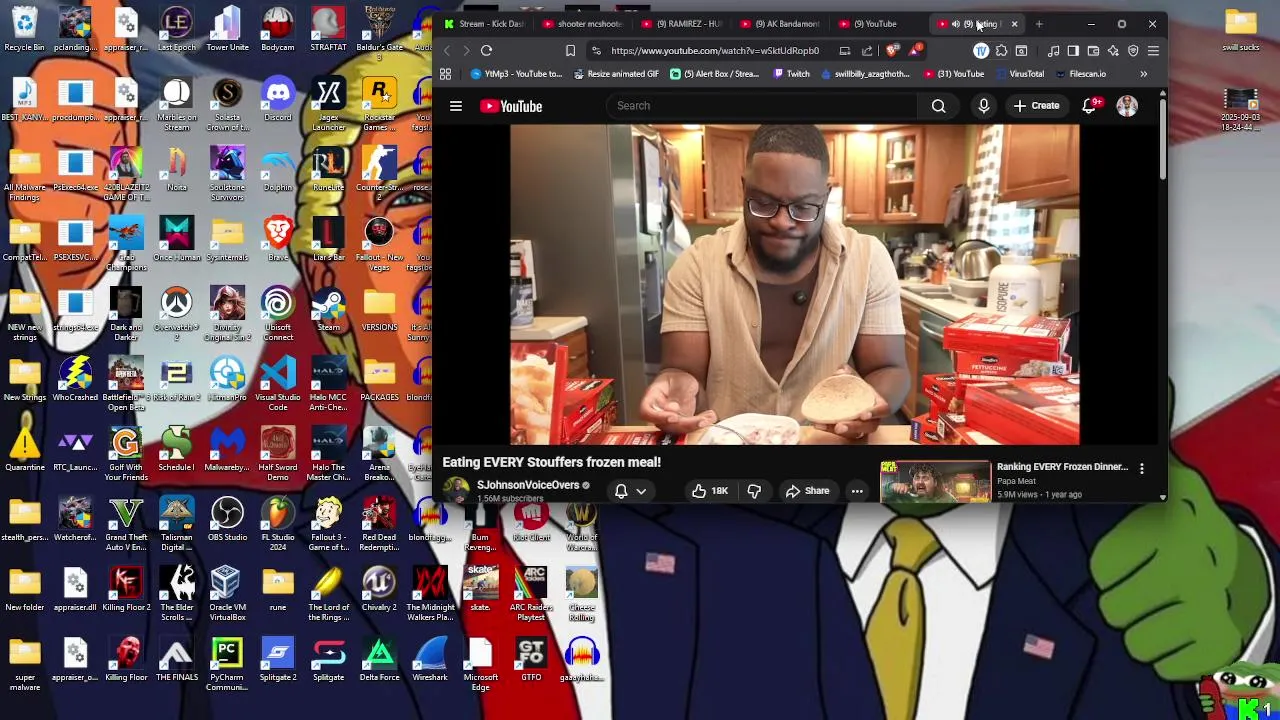Switch to the (9) YouTube tab

880,24
